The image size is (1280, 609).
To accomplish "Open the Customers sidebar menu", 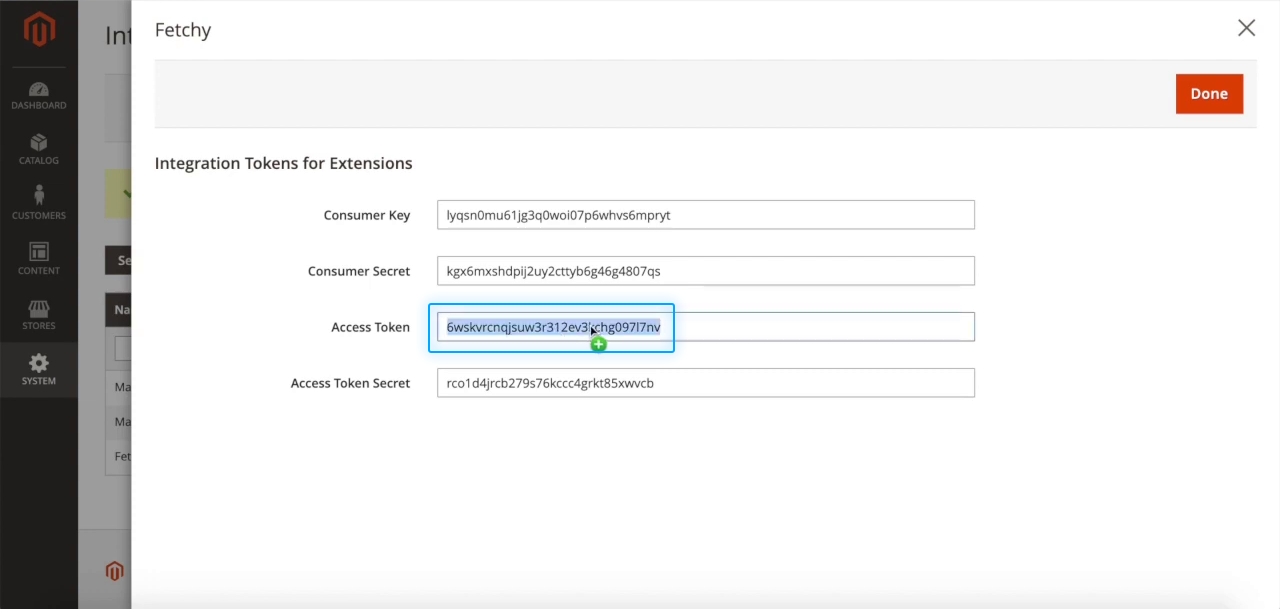I will 39,203.
